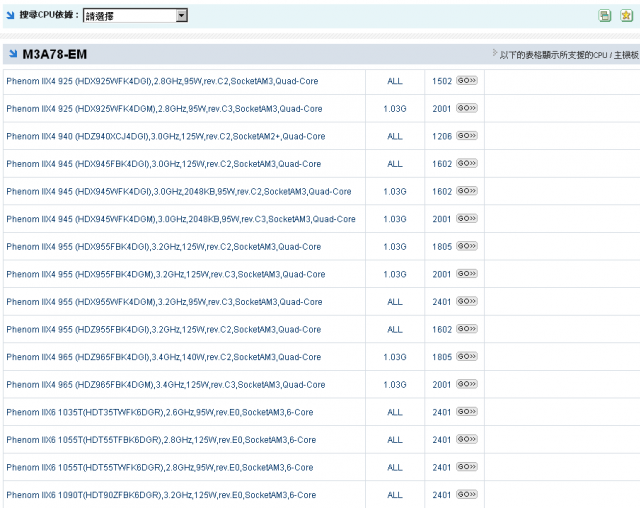
Task: Select PCB value 1.03G for HDX925WFK4DGM row
Action: pos(395,109)
